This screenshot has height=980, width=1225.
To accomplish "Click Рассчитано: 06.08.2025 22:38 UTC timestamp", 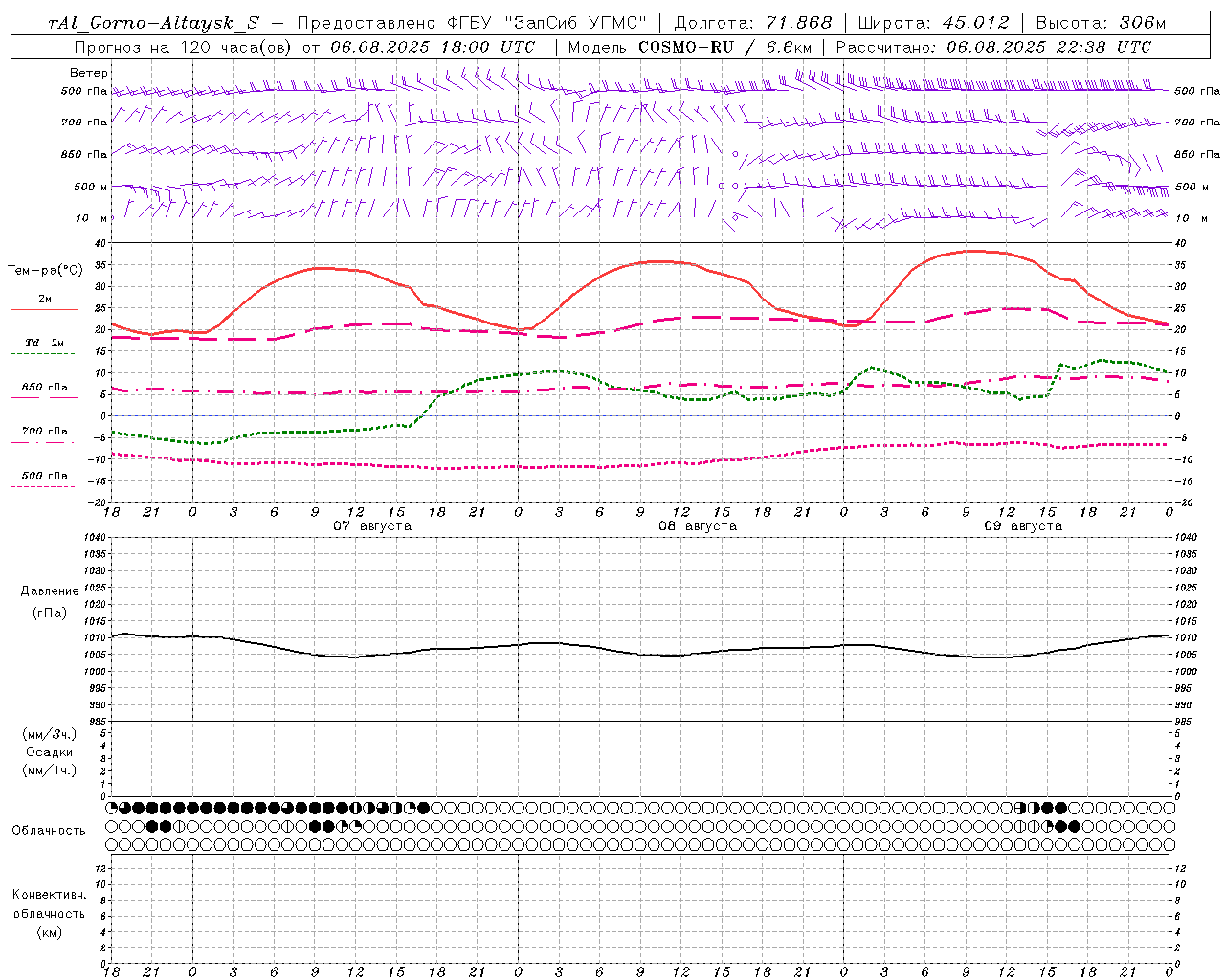I will (993, 47).
